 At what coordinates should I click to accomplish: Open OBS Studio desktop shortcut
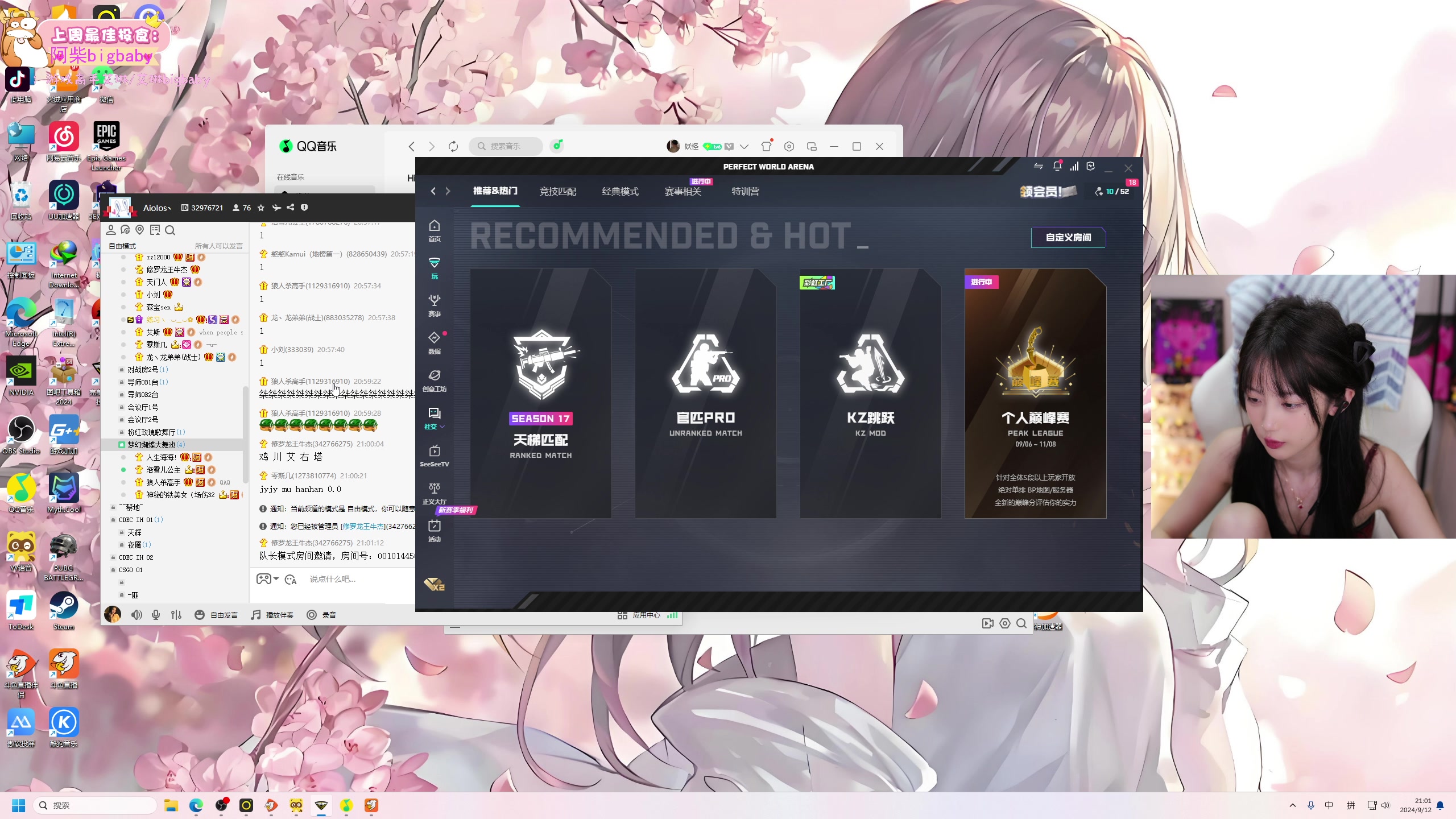coord(21,435)
